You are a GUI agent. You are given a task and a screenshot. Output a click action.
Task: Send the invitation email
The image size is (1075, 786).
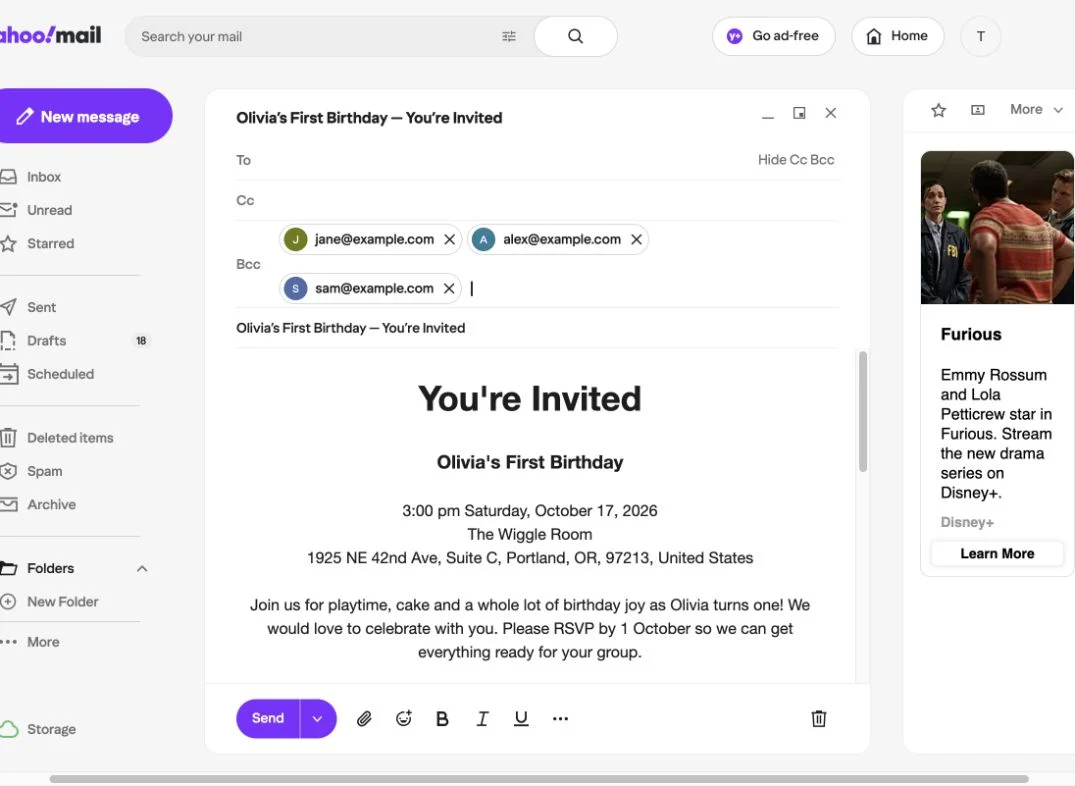(268, 719)
